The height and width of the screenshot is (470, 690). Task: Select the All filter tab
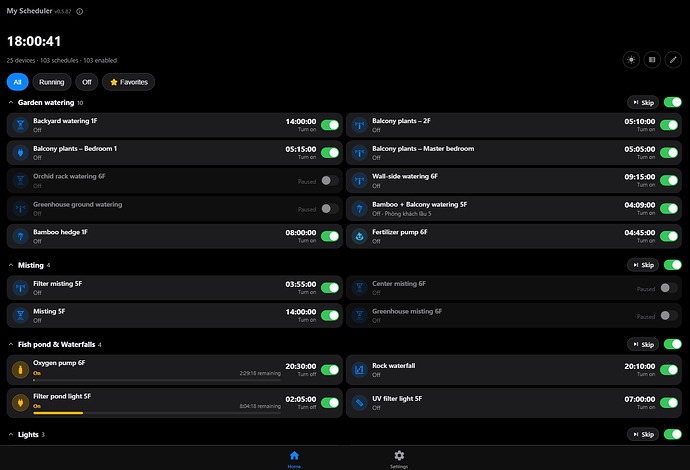click(x=18, y=82)
